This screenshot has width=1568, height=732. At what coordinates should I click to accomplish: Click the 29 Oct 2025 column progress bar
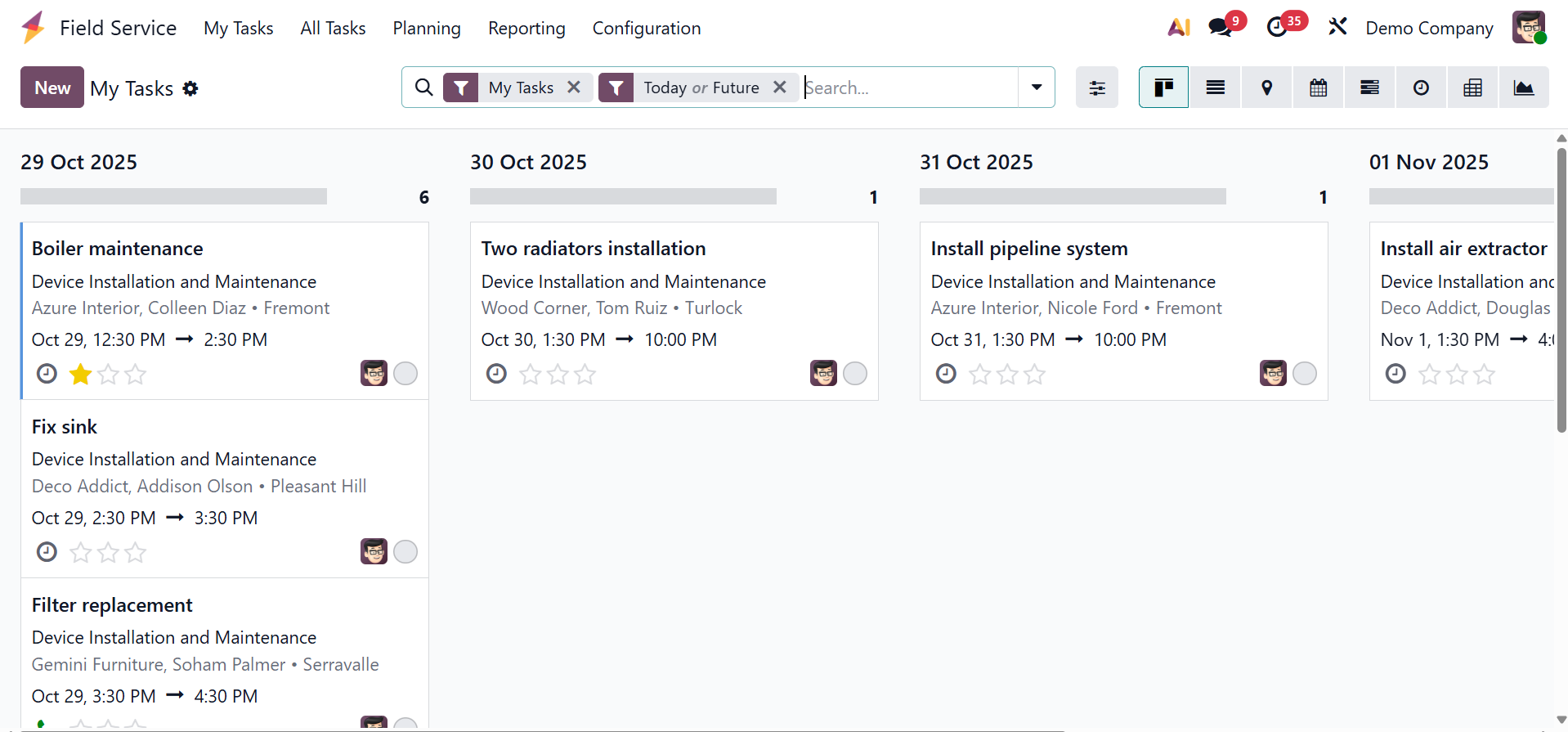pyautogui.click(x=173, y=196)
